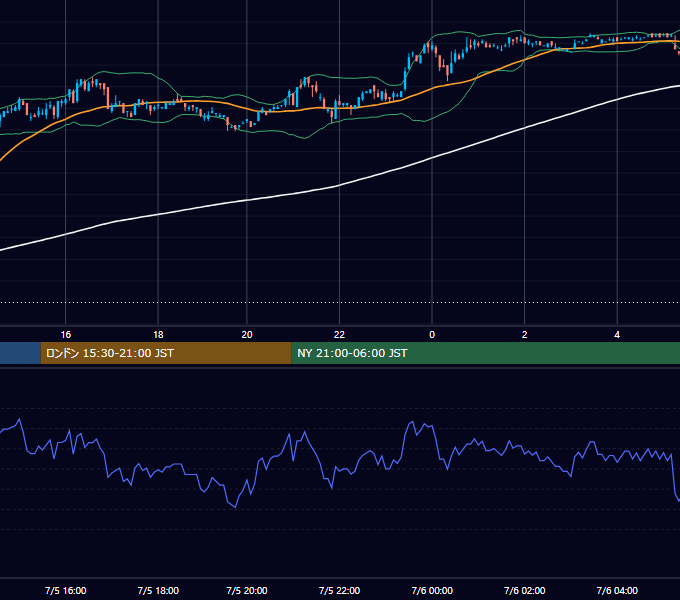This screenshot has height=600, width=680.
Task: Click the 7/5 18:00 date label
Action: click(158, 590)
